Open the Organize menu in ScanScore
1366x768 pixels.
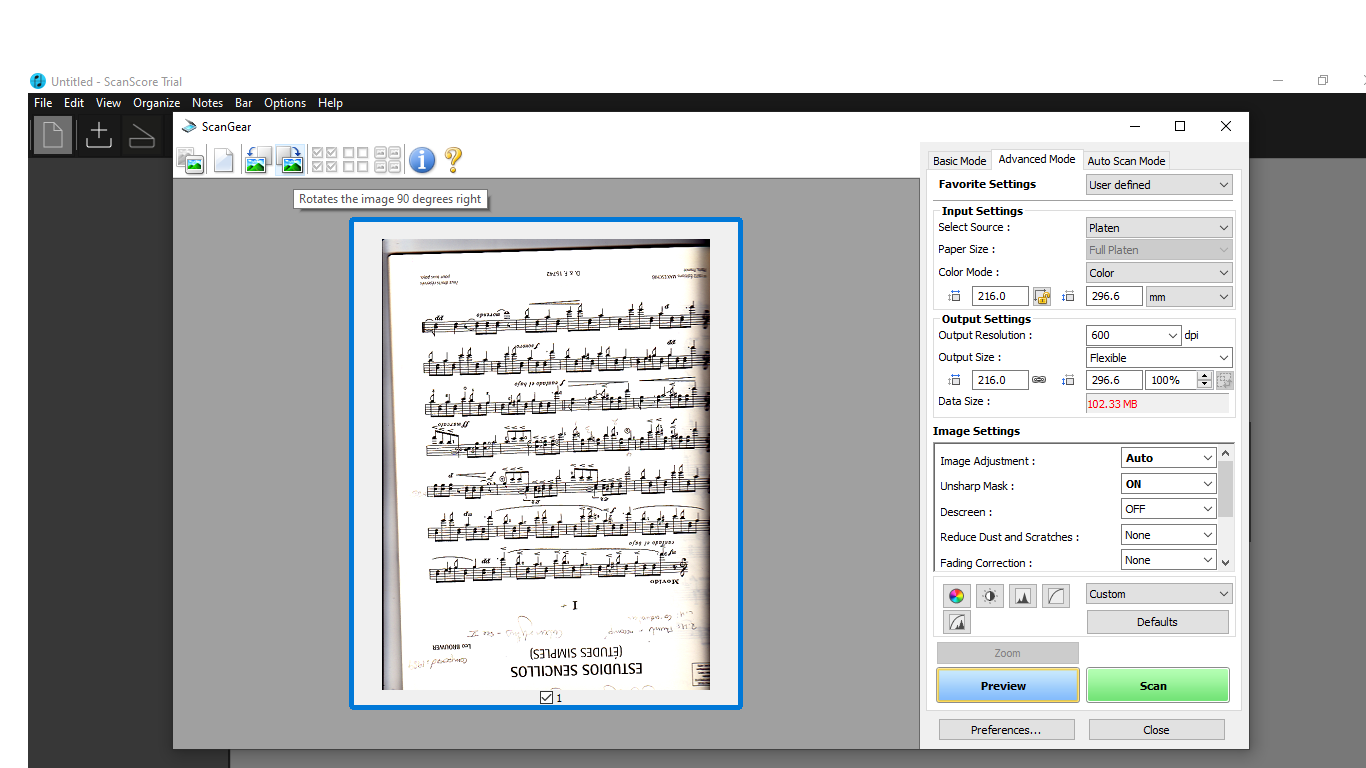[x=157, y=103]
